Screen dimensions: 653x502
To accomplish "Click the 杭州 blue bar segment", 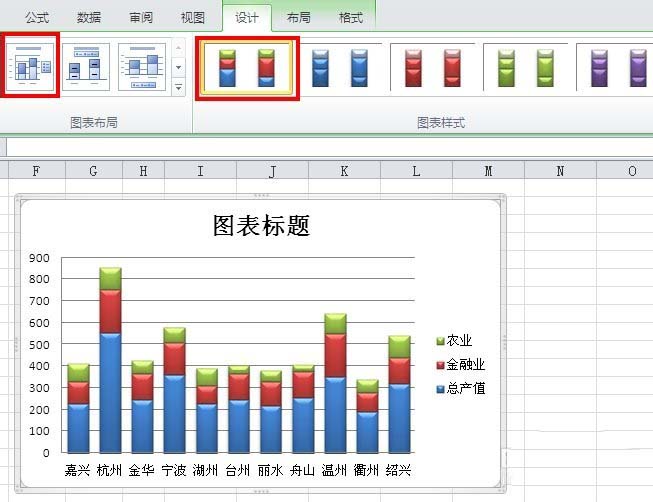I will click(110, 393).
